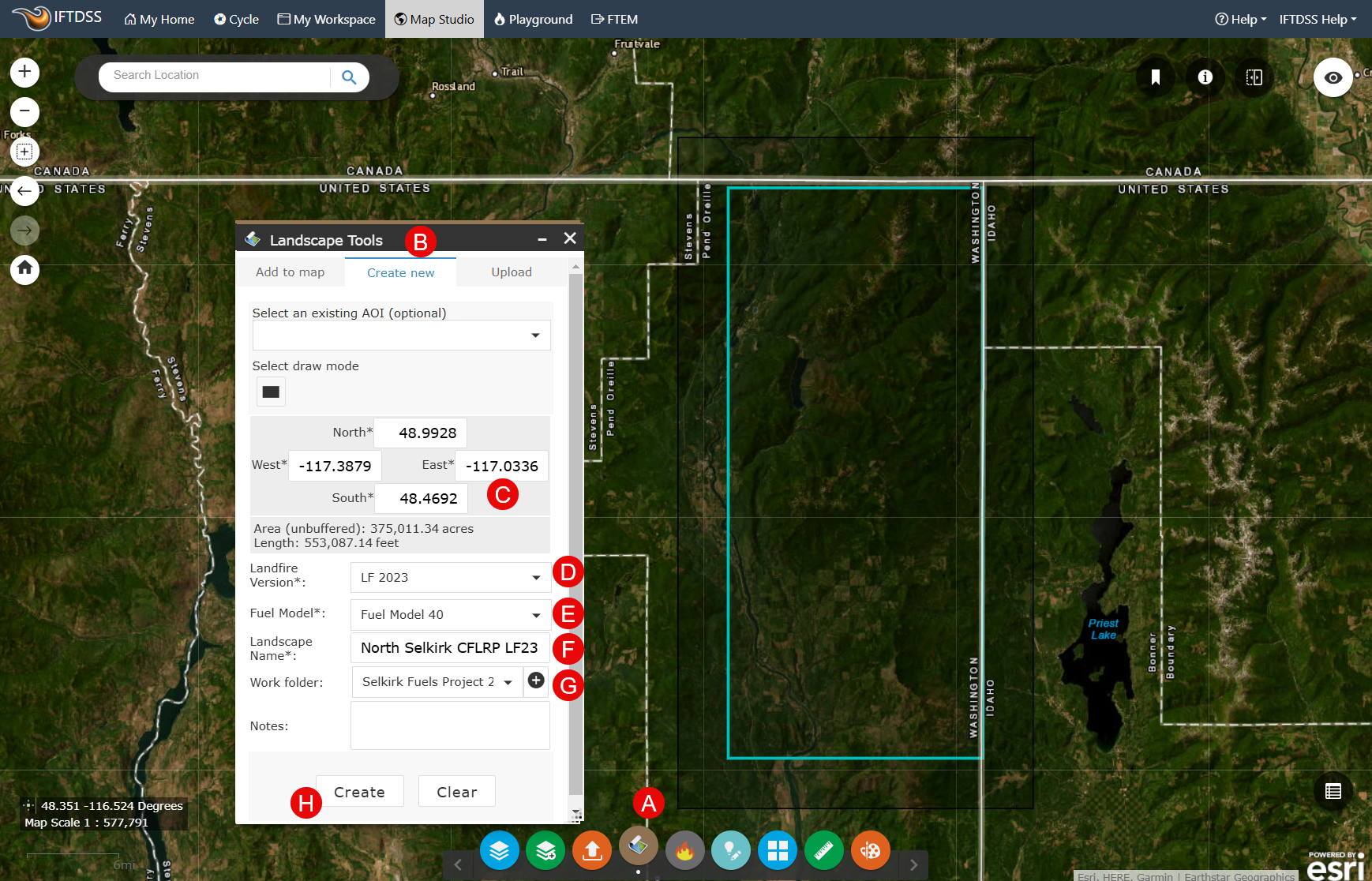Open the blue map layers panel
1372x881 pixels.
pyautogui.click(x=500, y=850)
